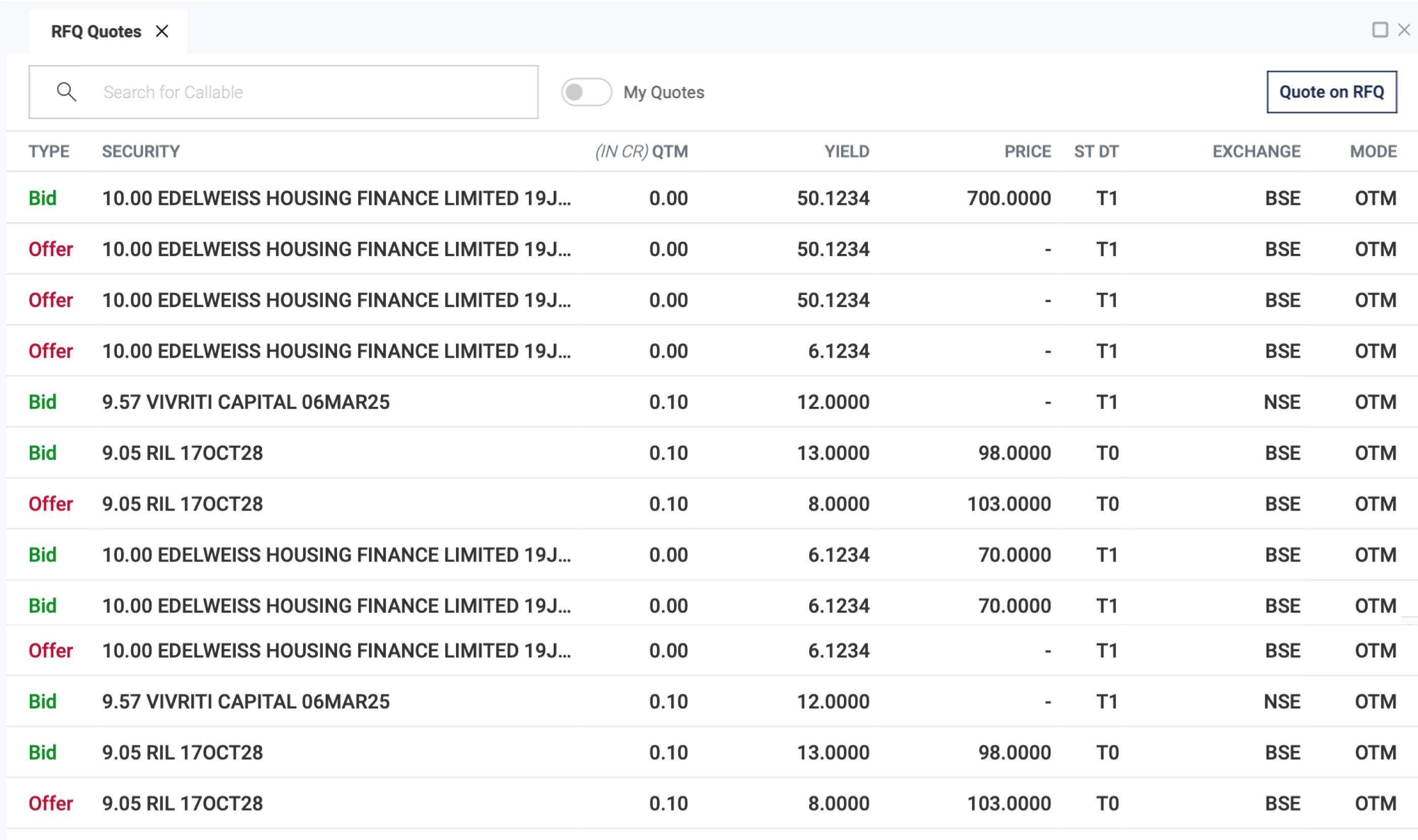Toggle the My Quotes switch

pos(586,92)
